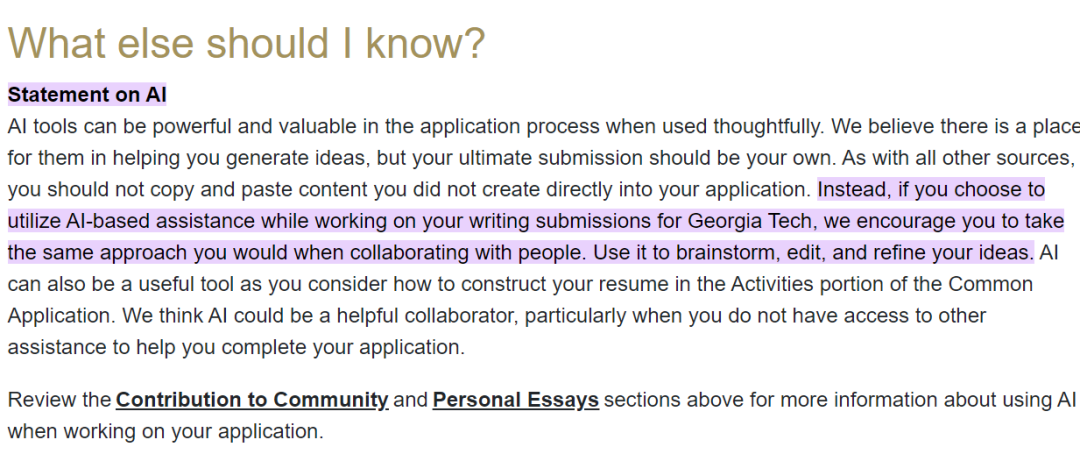Image resolution: width=1080 pixels, height=454 pixels.
Task: Click the "What else should I know?" heading
Action: [x=246, y=43]
